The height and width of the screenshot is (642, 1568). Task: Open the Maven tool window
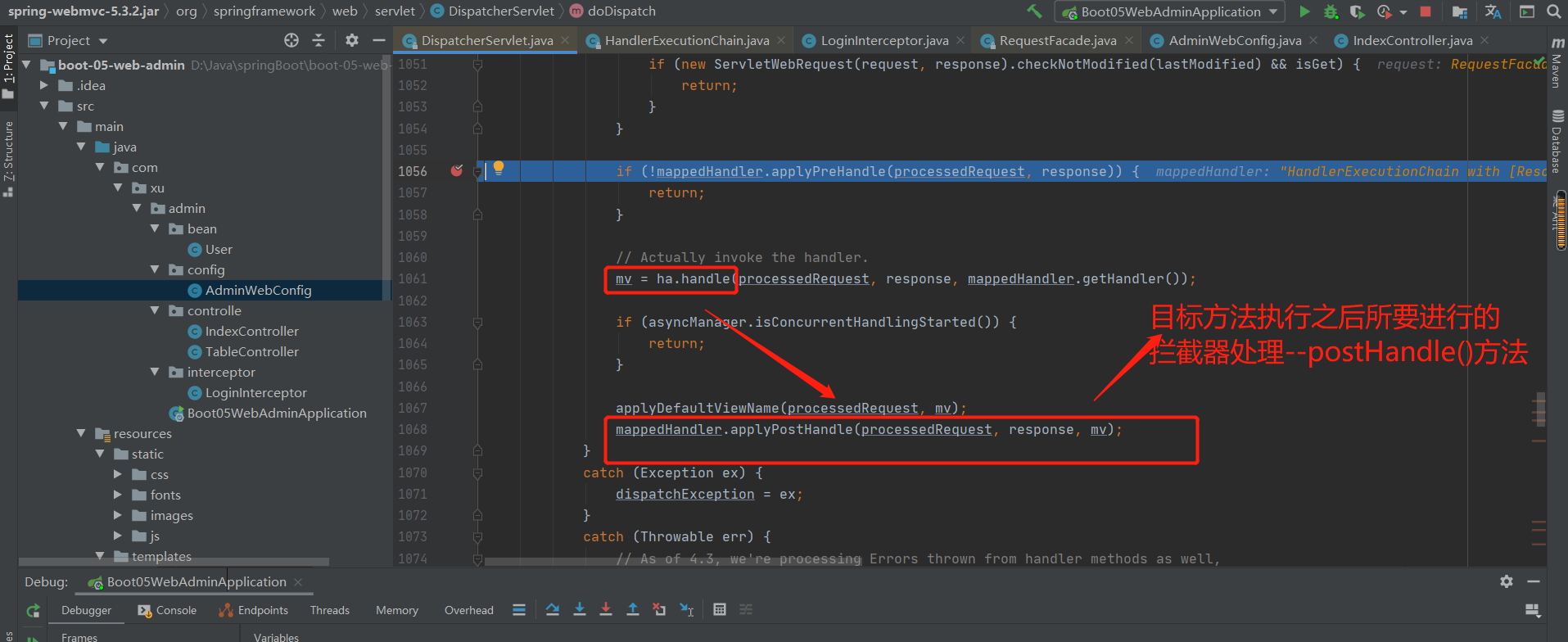(1557, 64)
